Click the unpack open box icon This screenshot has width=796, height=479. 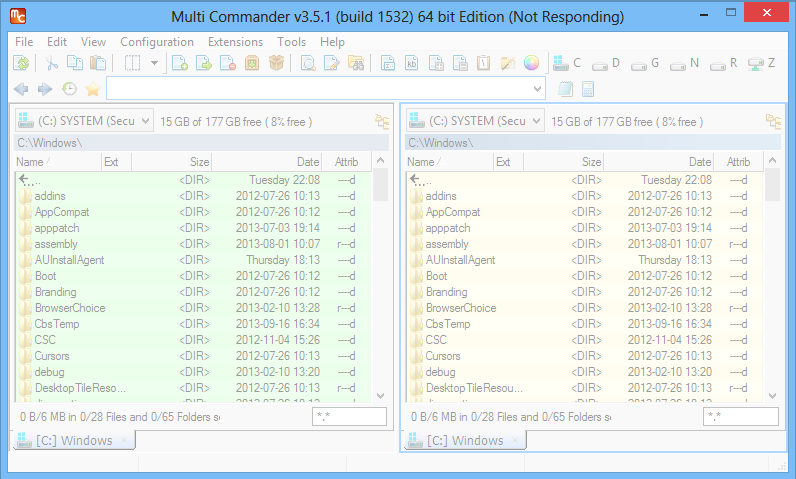[x=276, y=63]
